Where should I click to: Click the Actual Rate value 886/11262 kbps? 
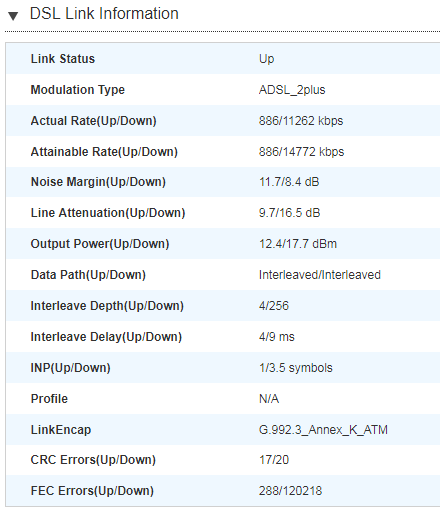[x=301, y=121]
